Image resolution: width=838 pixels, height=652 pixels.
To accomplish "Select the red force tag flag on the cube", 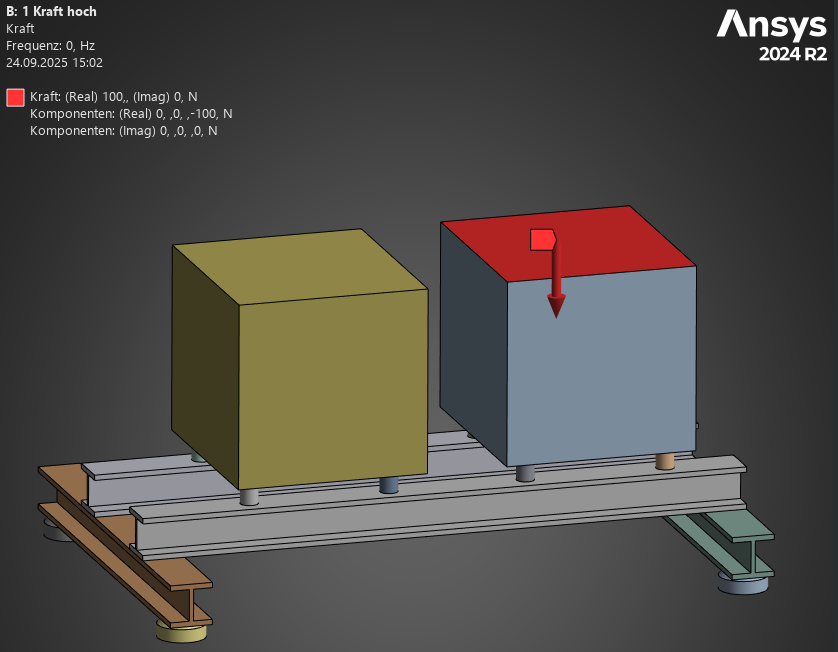I will (x=542, y=239).
